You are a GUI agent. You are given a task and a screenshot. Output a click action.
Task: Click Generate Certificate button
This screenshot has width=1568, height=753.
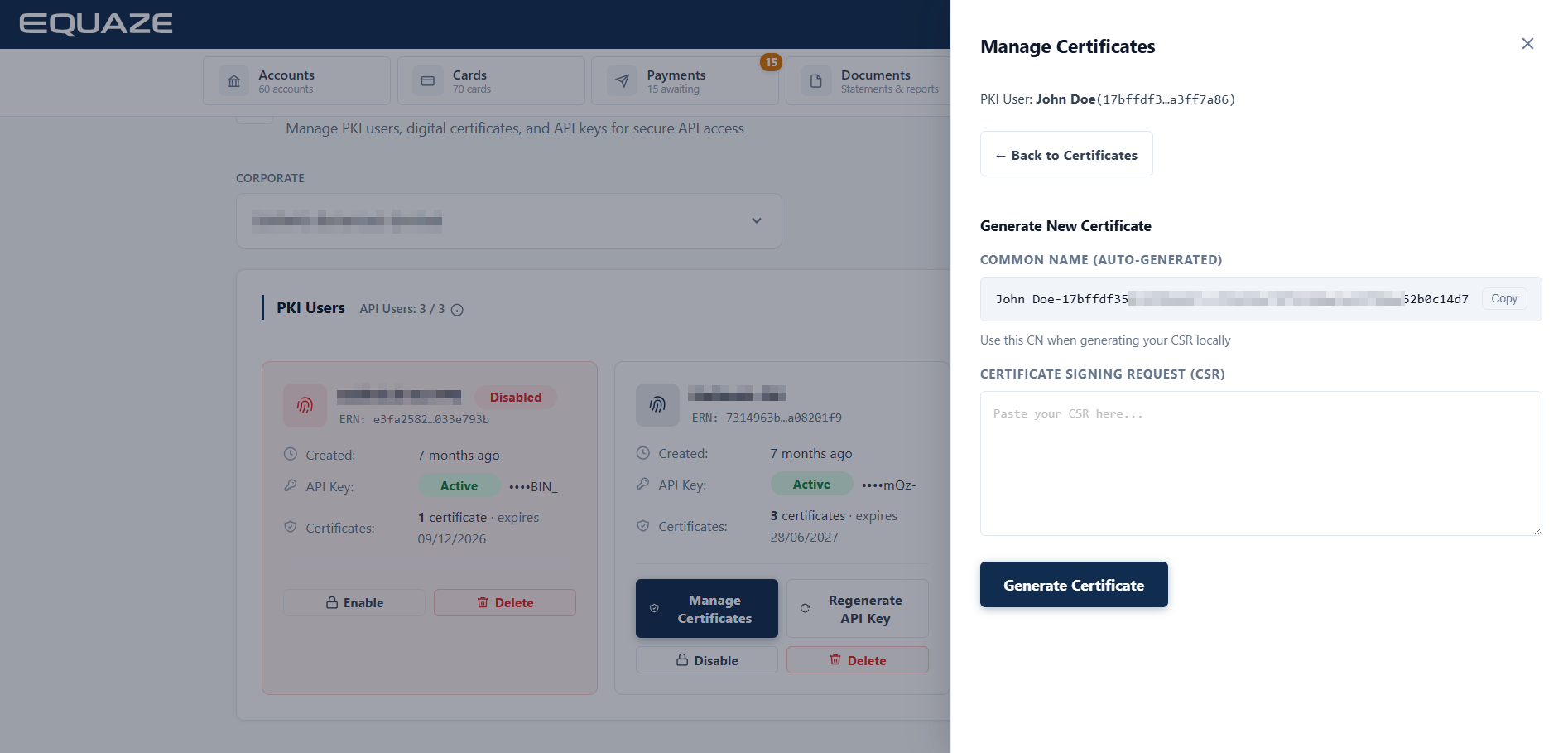pos(1074,585)
